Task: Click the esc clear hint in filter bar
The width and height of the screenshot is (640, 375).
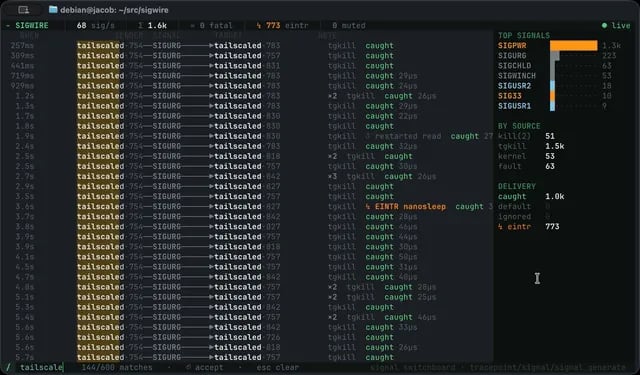Action: coord(278,367)
